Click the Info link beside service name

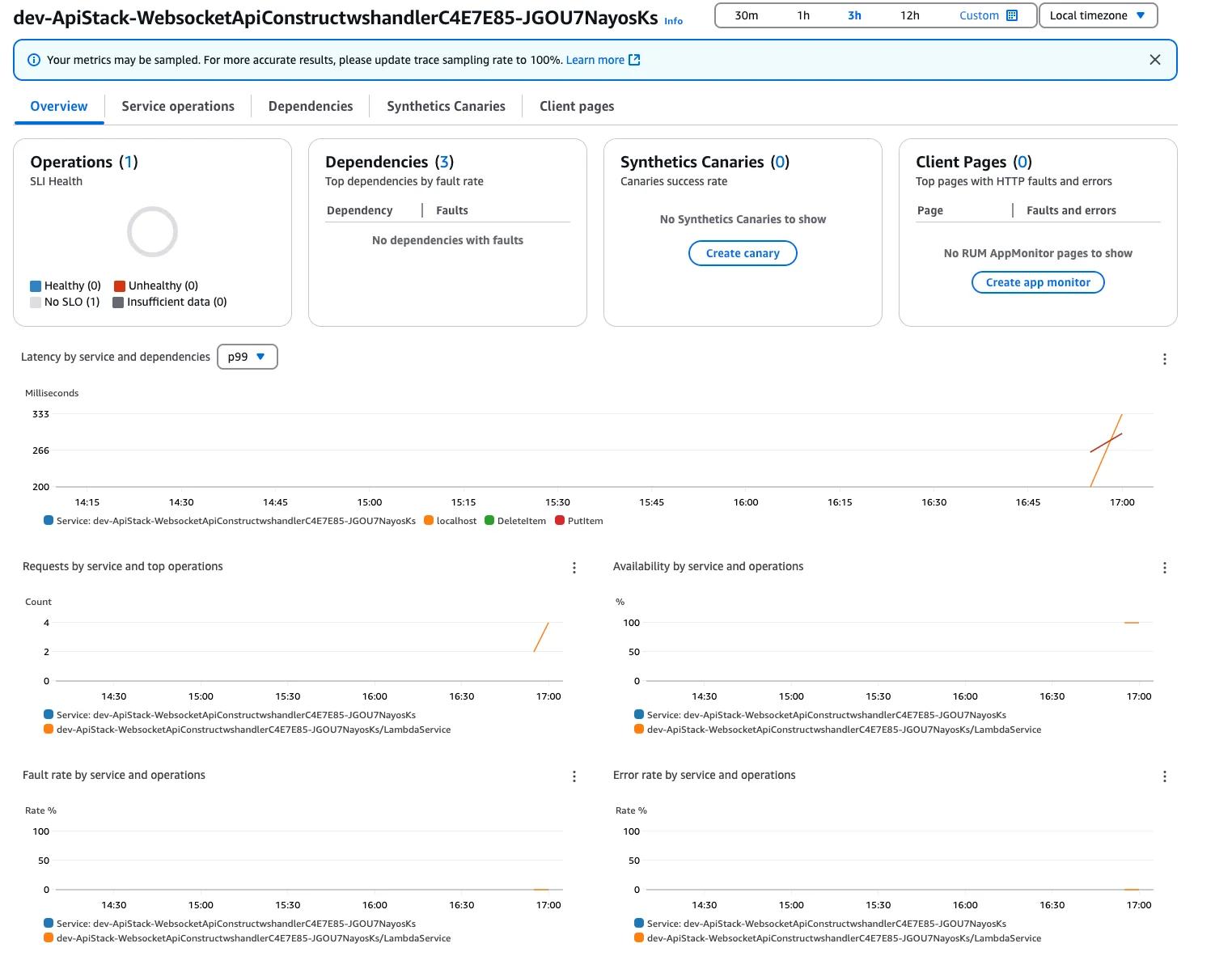click(673, 21)
